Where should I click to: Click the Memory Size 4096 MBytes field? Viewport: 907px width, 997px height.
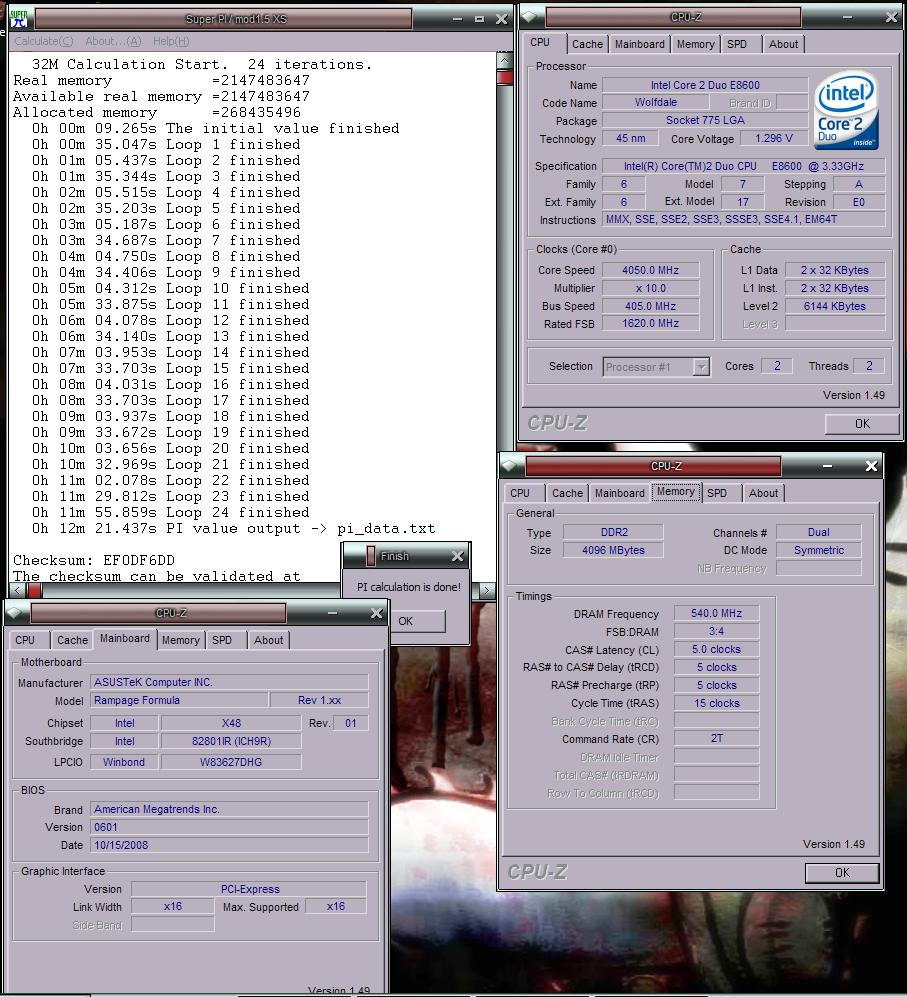(x=613, y=550)
